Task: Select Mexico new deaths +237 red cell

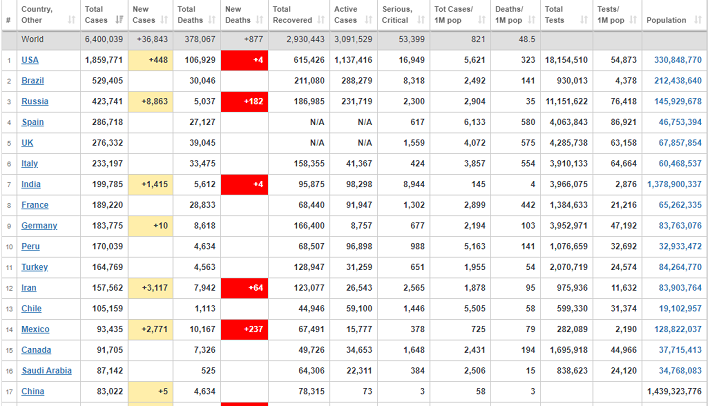Action: coord(245,329)
